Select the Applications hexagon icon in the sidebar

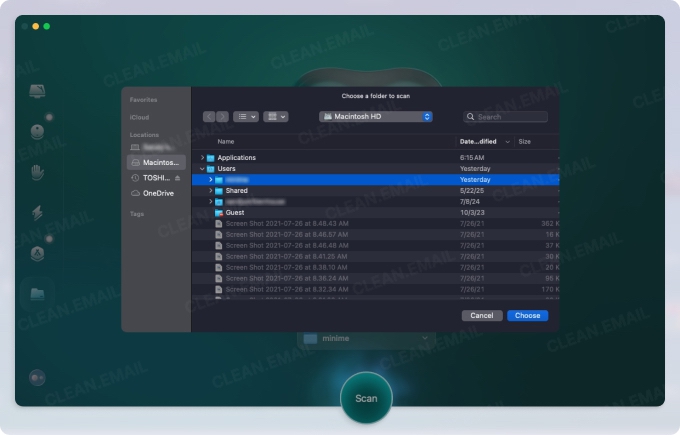coord(37,253)
